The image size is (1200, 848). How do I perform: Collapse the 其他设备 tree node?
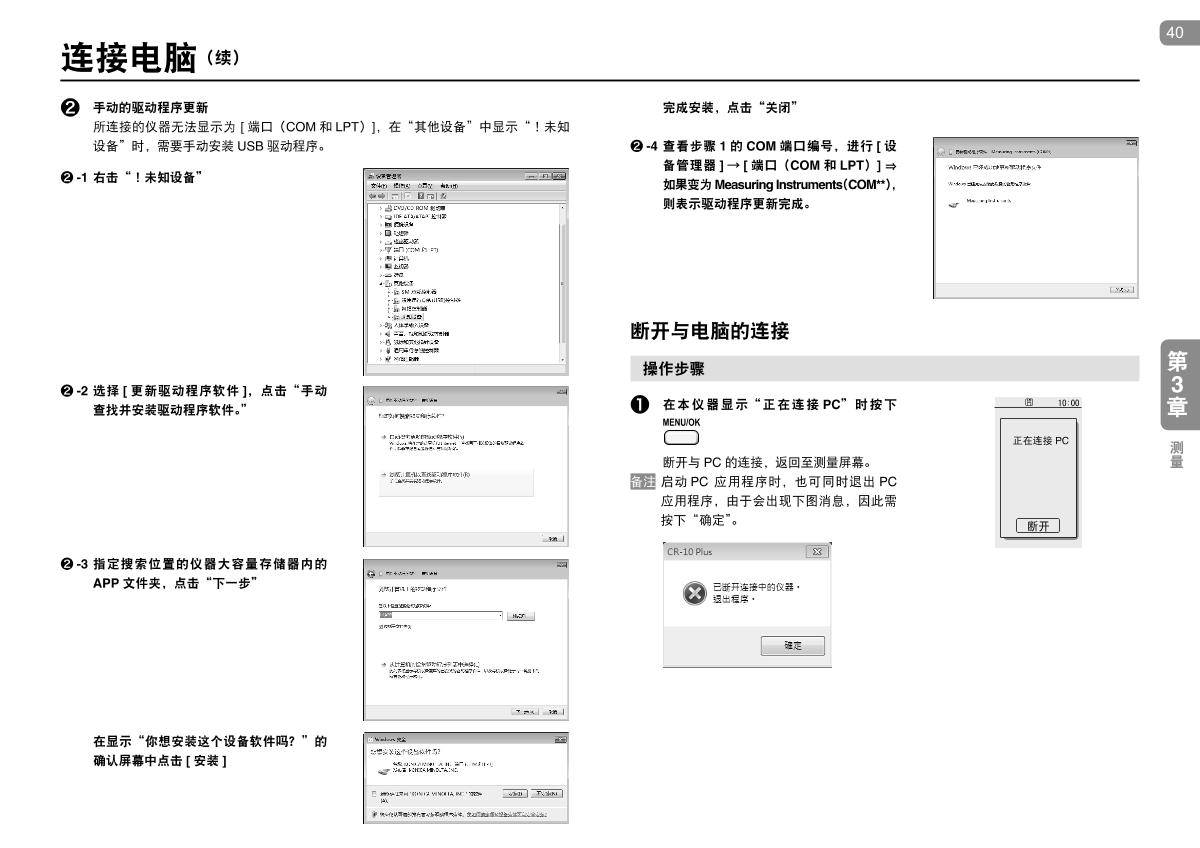(x=383, y=283)
